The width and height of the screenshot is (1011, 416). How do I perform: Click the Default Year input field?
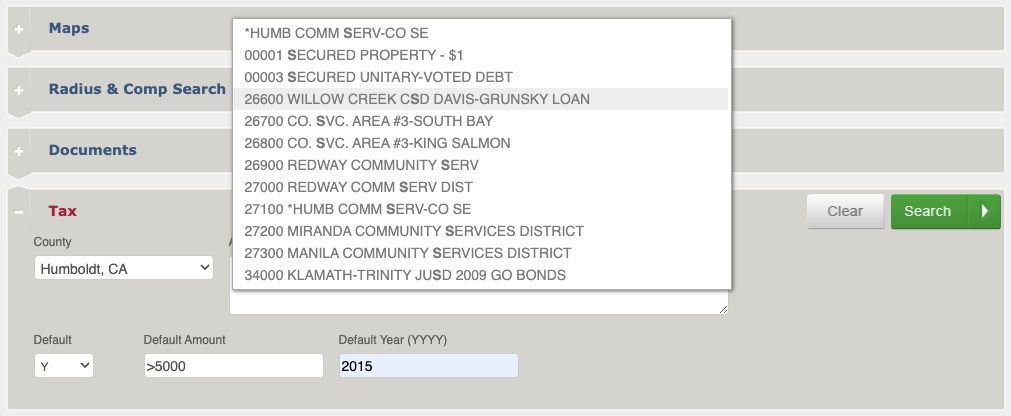click(x=429, y=366)
